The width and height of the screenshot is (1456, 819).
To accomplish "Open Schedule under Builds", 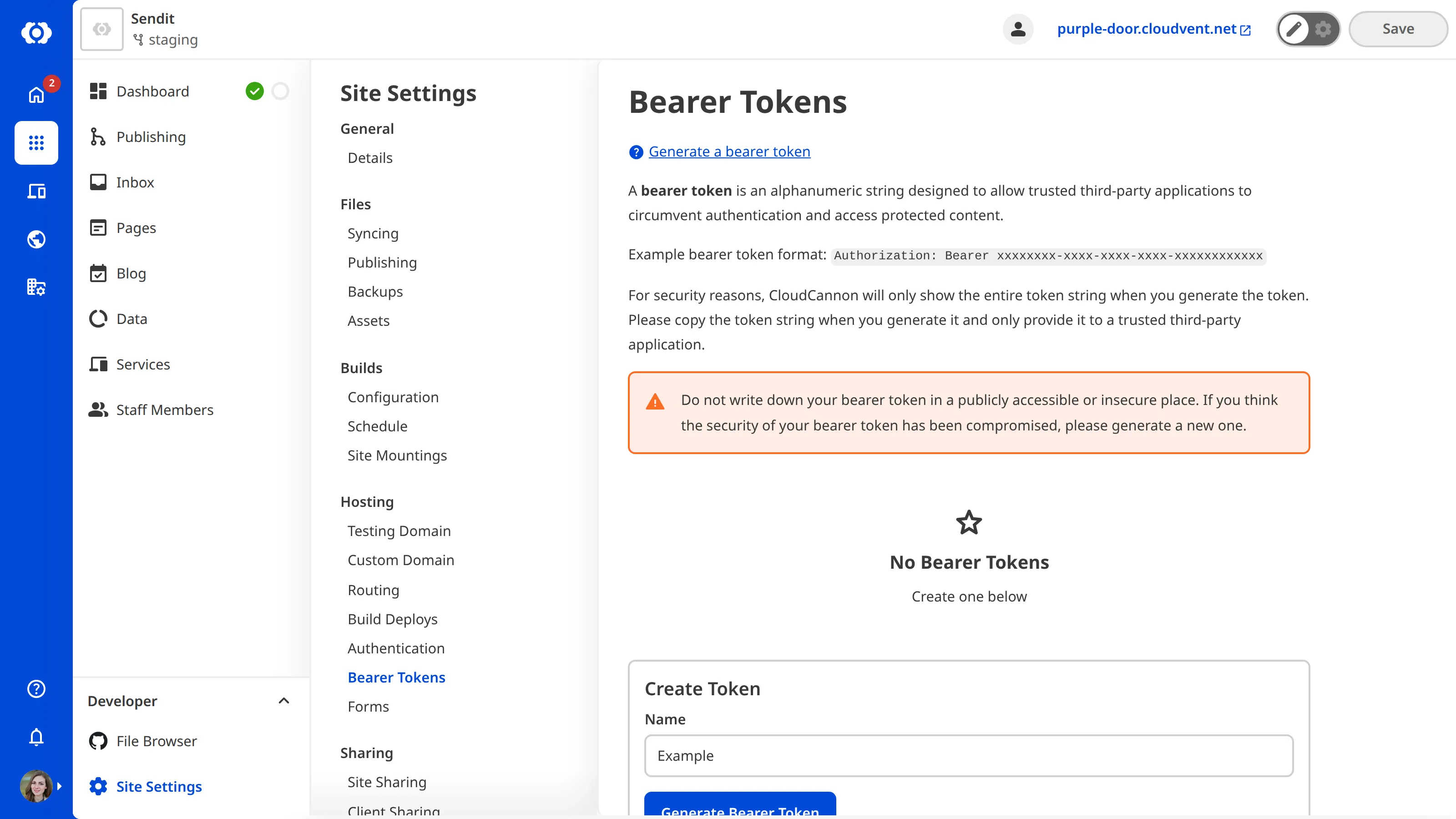I will pos(377,426).
